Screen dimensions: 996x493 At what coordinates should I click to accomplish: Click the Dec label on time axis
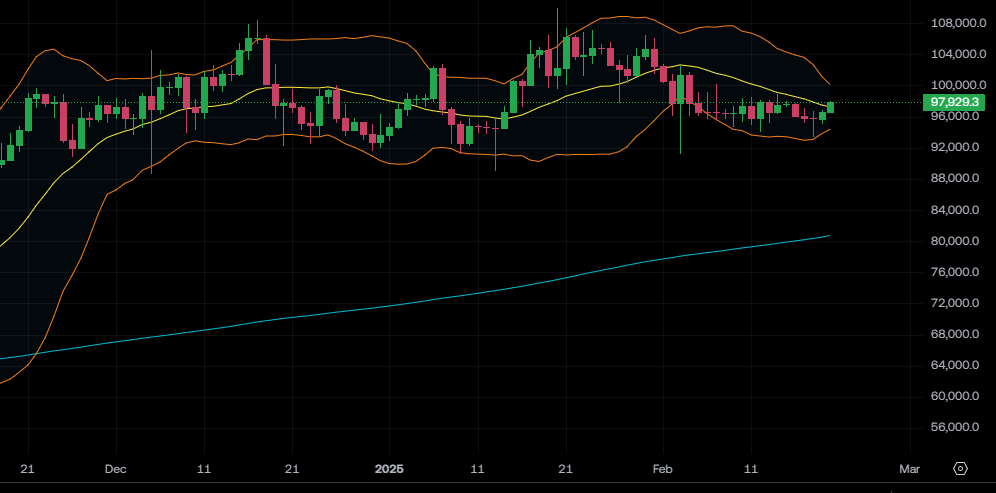click(x=116, y=469)
